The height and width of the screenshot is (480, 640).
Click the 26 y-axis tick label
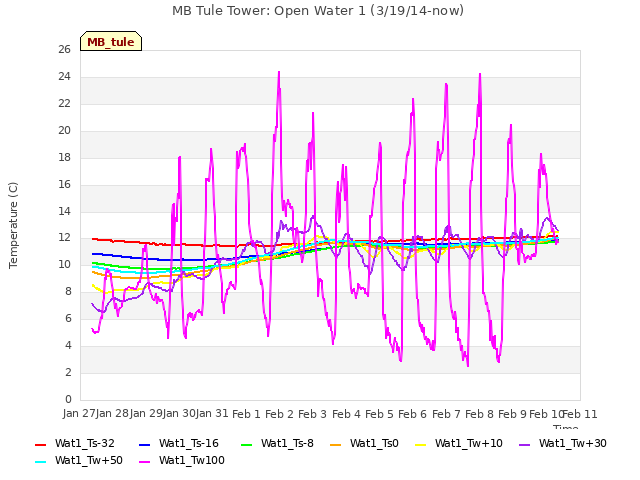tap(64, 50)
